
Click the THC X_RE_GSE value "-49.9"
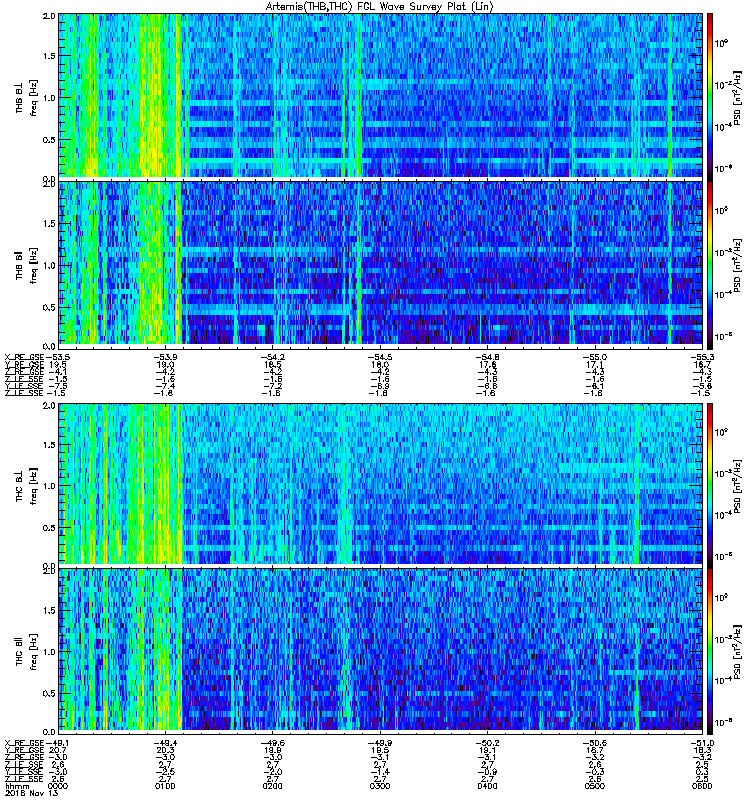point(380,743)
